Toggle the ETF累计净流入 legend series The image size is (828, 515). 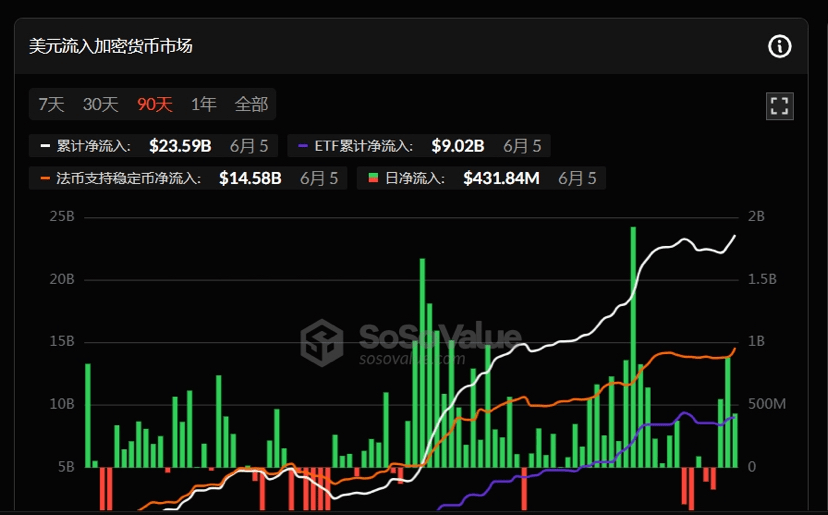[419, 146]
